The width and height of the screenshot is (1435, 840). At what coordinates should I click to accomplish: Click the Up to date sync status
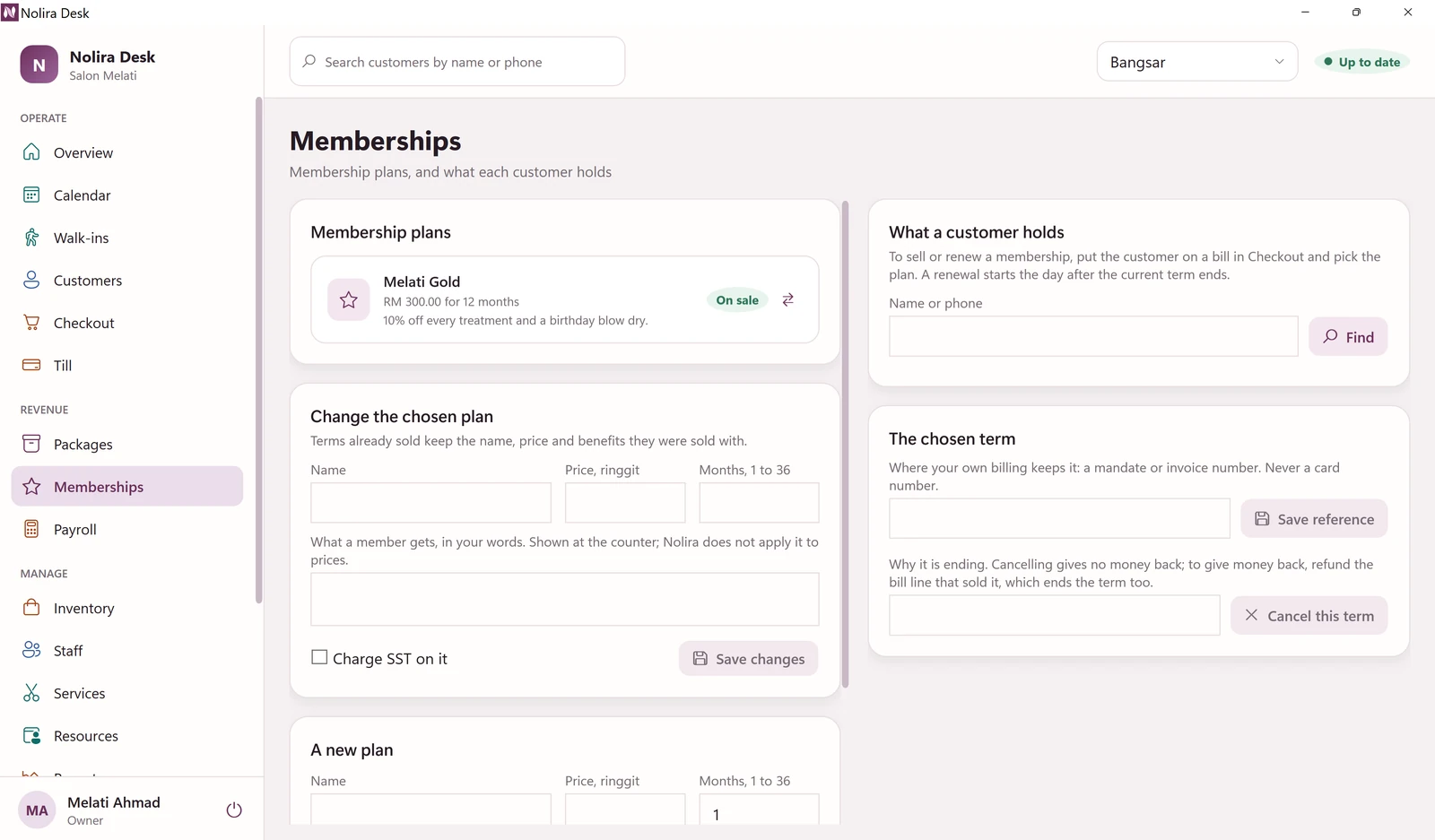1361,62
